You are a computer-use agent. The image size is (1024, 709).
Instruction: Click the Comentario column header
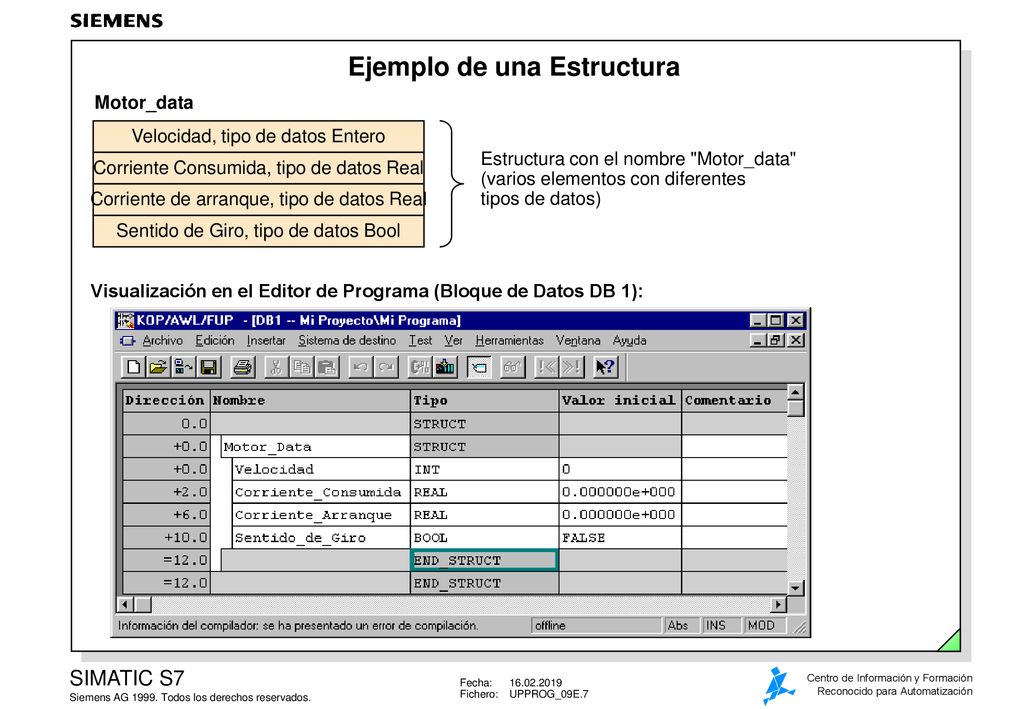[x=735, y=400]
